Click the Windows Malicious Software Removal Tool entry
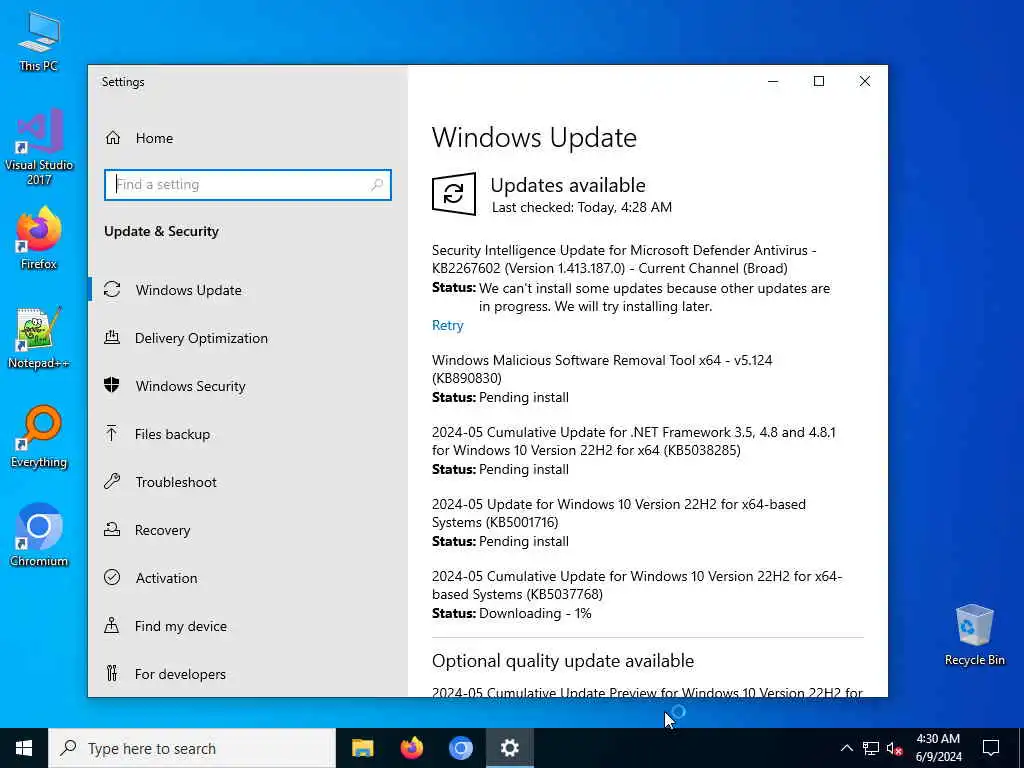 [601, 369]
